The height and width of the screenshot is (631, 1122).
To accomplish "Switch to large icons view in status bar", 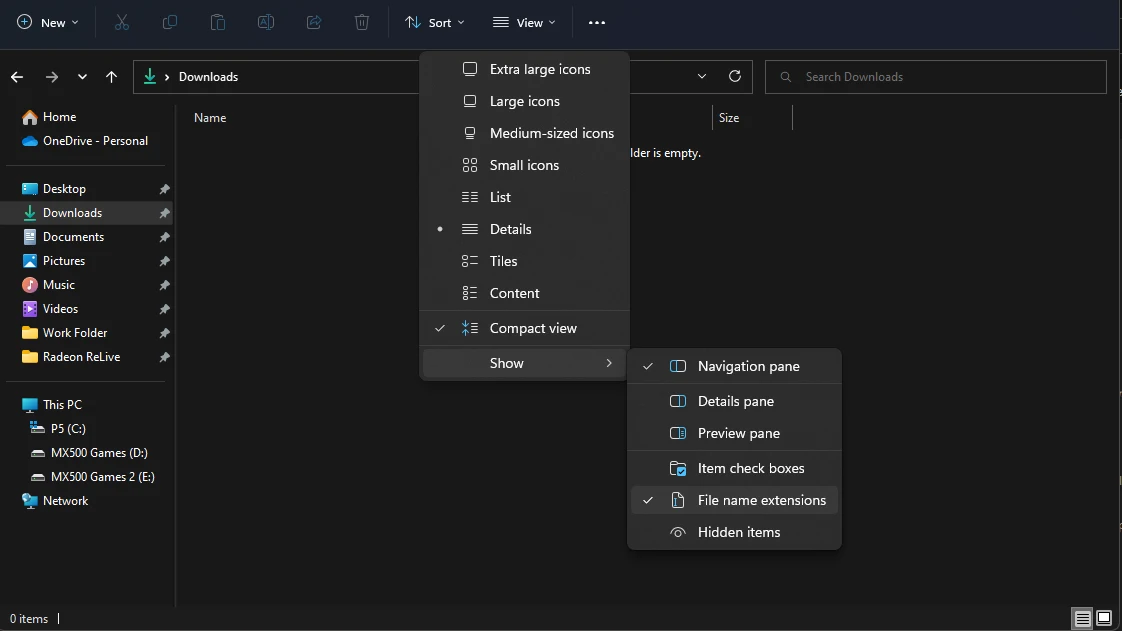I will coord(1104,618).
